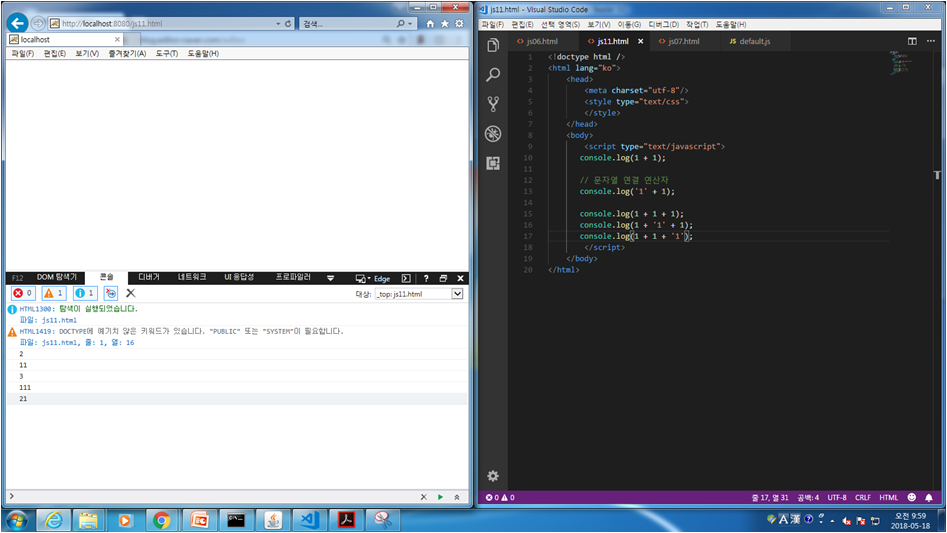Viewport: 947px width, 533px height.
Task: Open the js11.html, 줄: 1 link under HTML1419
Action: pyautogui.click(x=88, y=342)
